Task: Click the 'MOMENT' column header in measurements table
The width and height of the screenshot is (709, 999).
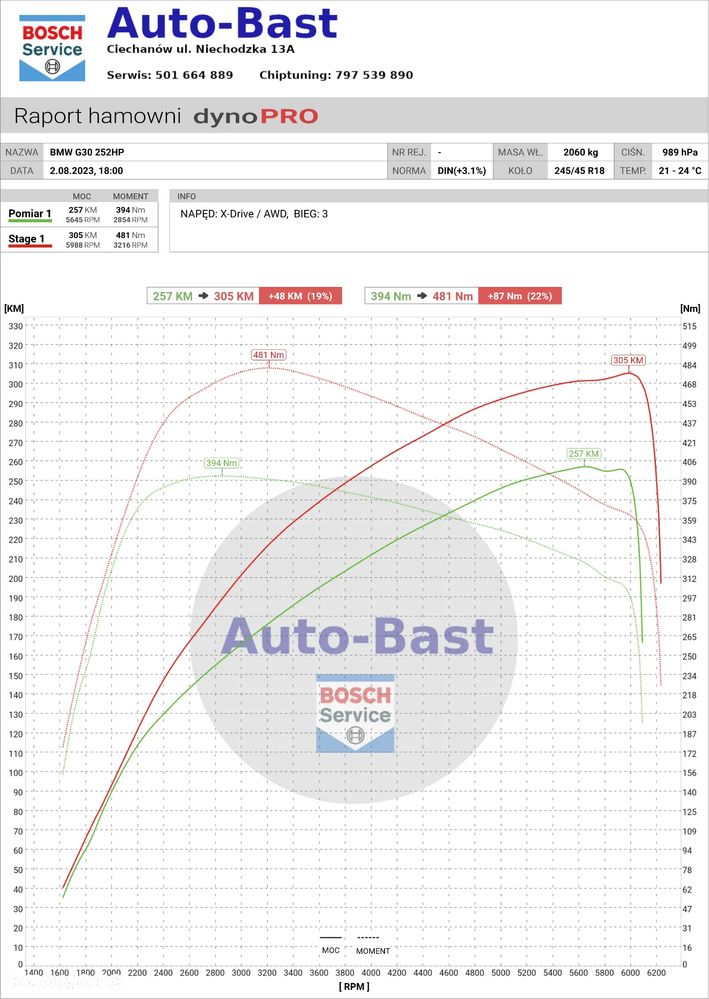Action: click(131, 196)
